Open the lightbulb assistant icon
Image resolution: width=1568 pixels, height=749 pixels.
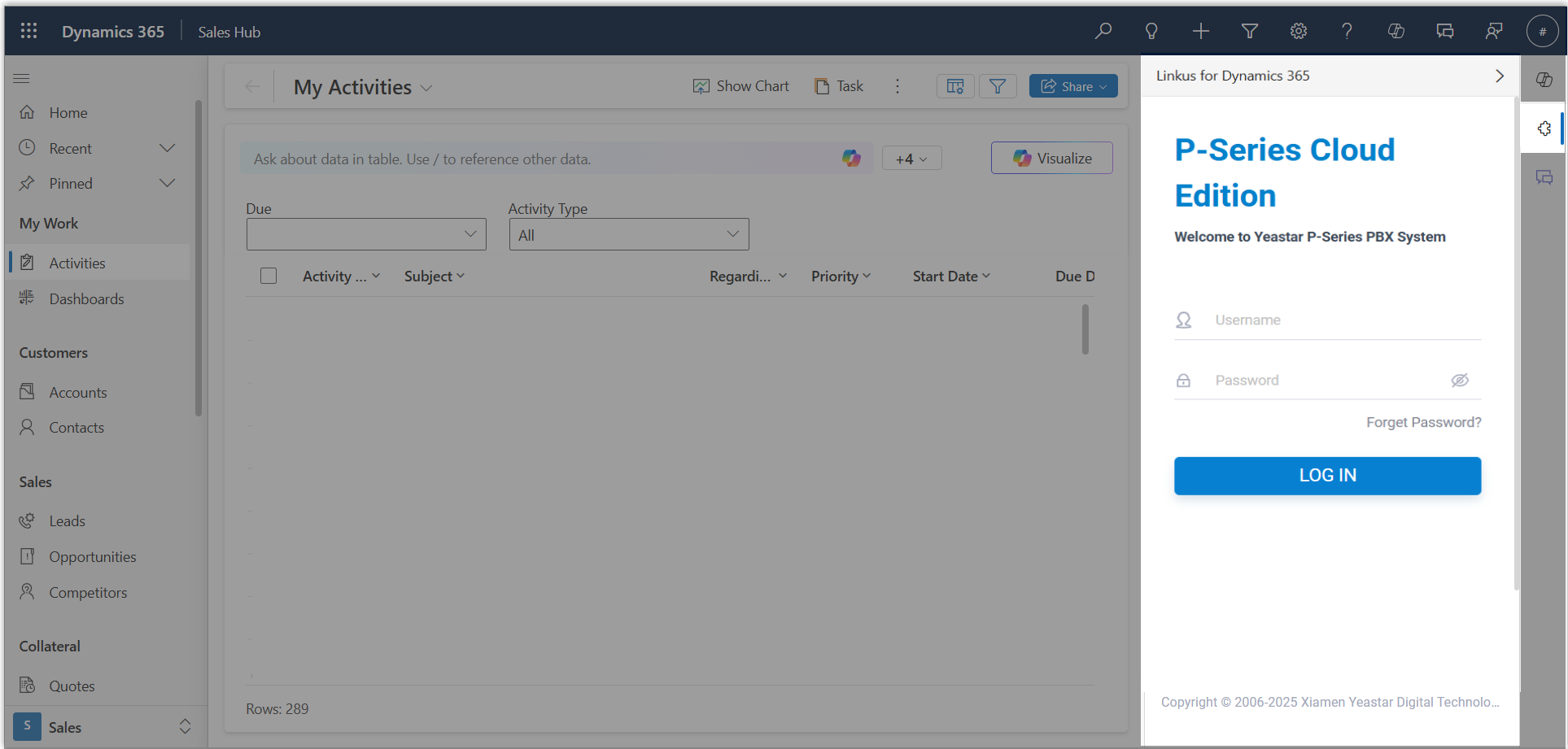1151,31
